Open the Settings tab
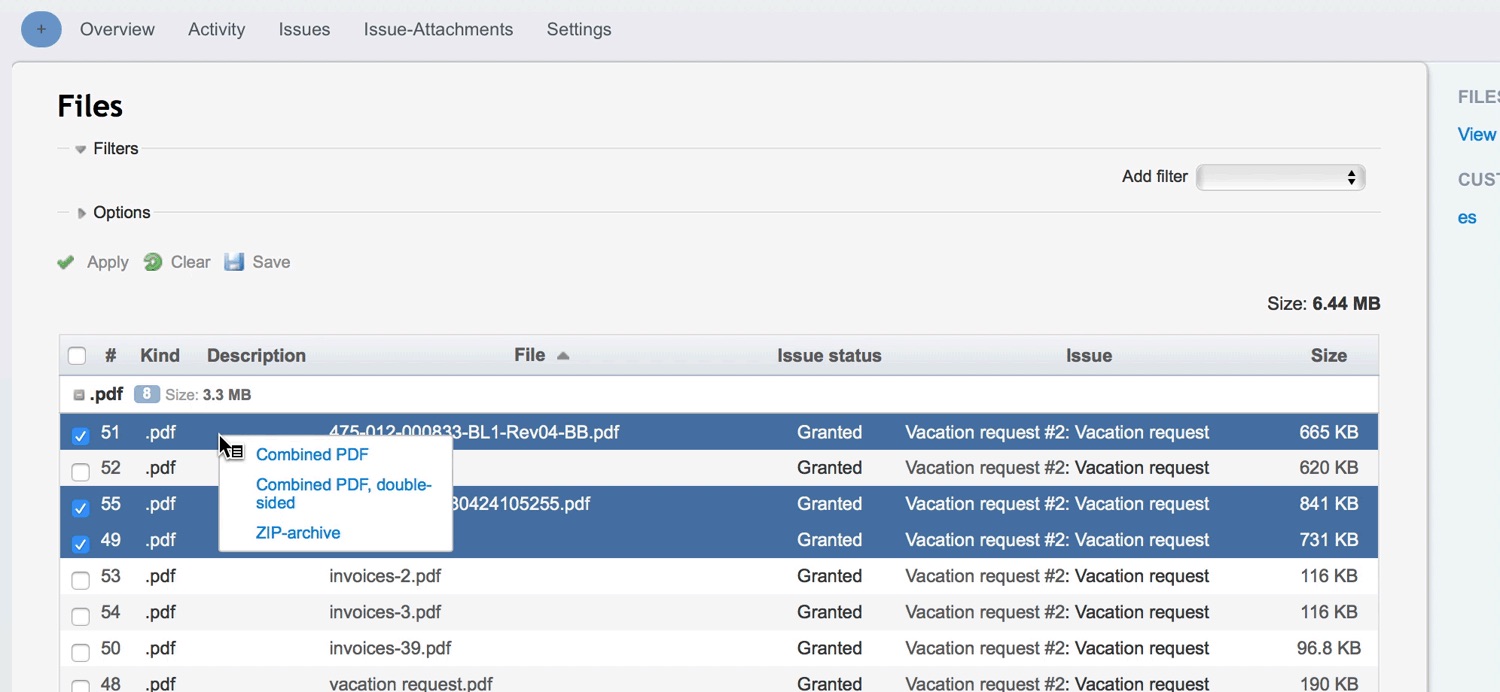The image size is (1500, 692). click(x=579, y=29)
